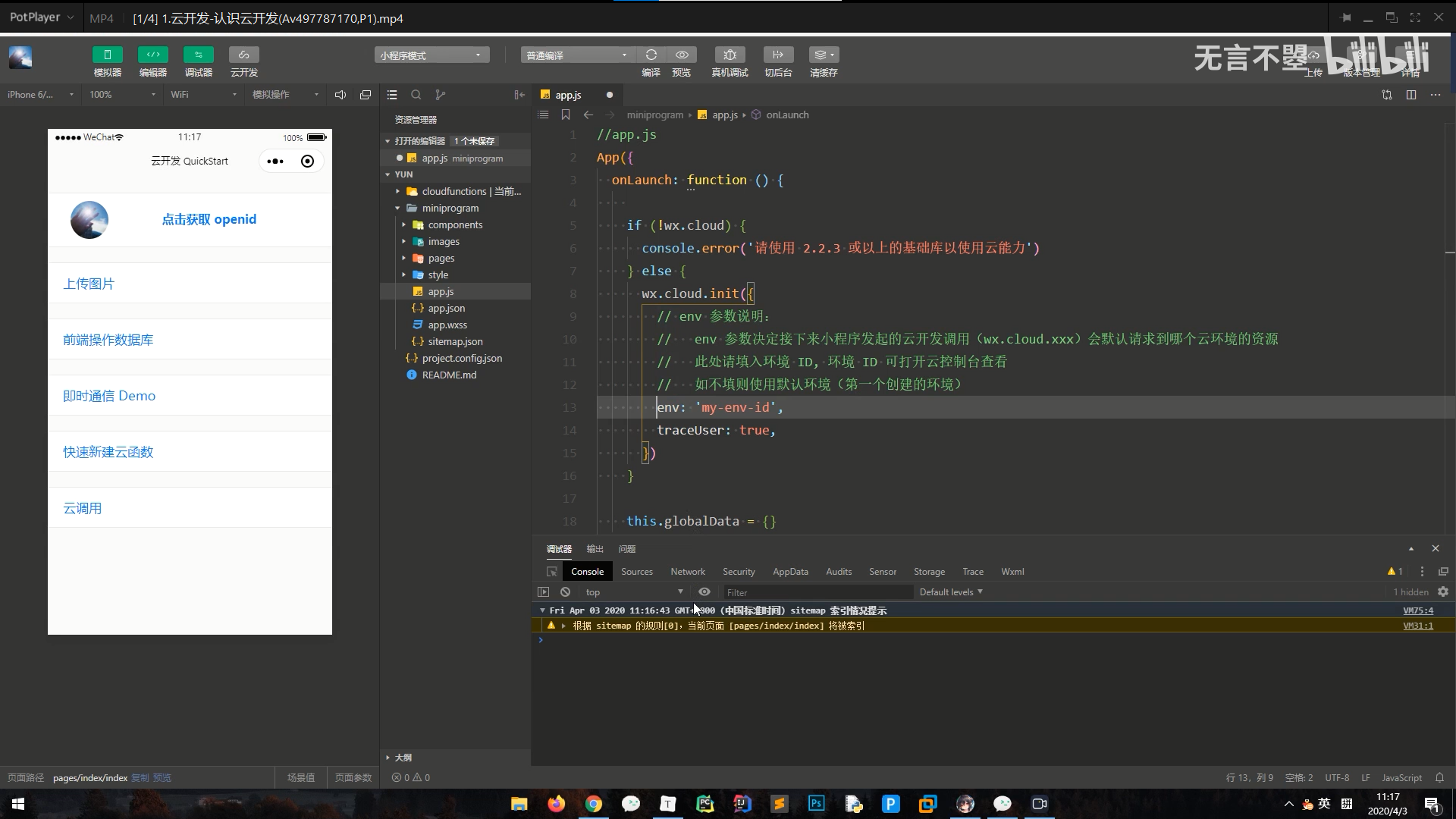Click the console Filter input field
This screenshot has width=1456, height=819.
coord(817,592)
